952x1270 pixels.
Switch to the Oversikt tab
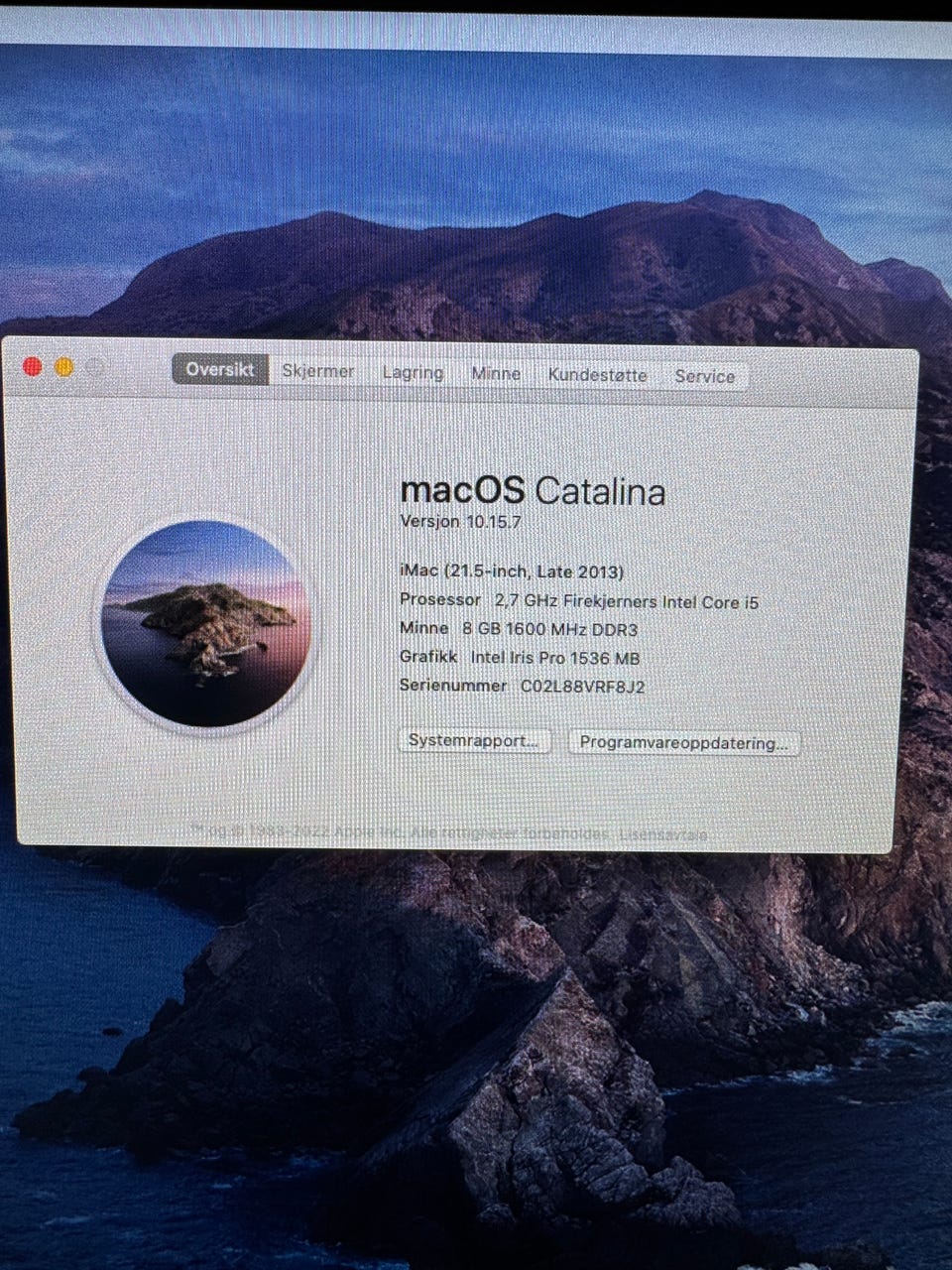(x=220, y=370)
